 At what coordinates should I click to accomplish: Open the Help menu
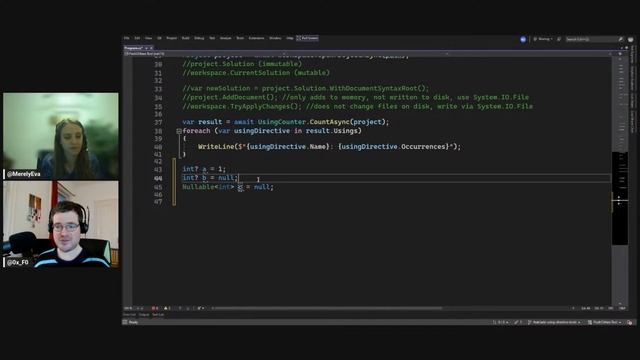(x=290, y=38)
